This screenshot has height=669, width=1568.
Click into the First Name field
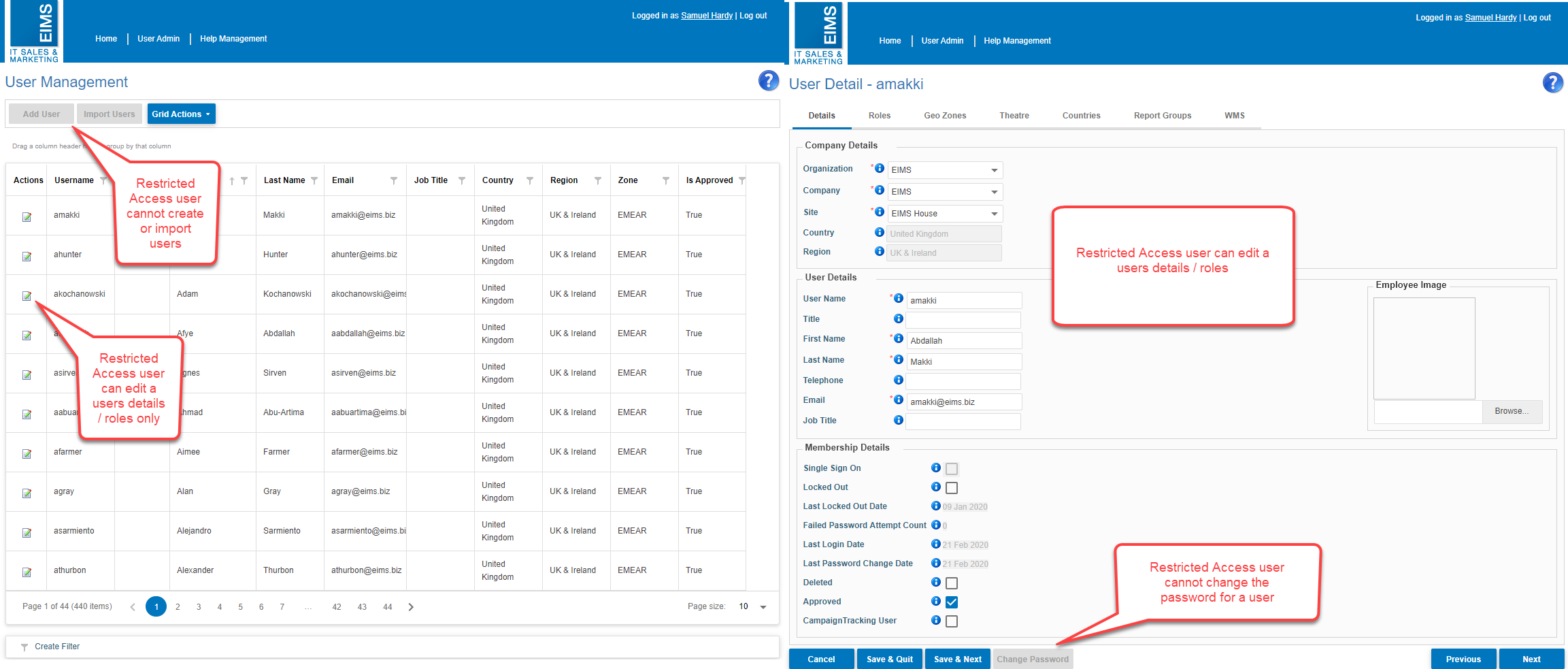(964, 341)
